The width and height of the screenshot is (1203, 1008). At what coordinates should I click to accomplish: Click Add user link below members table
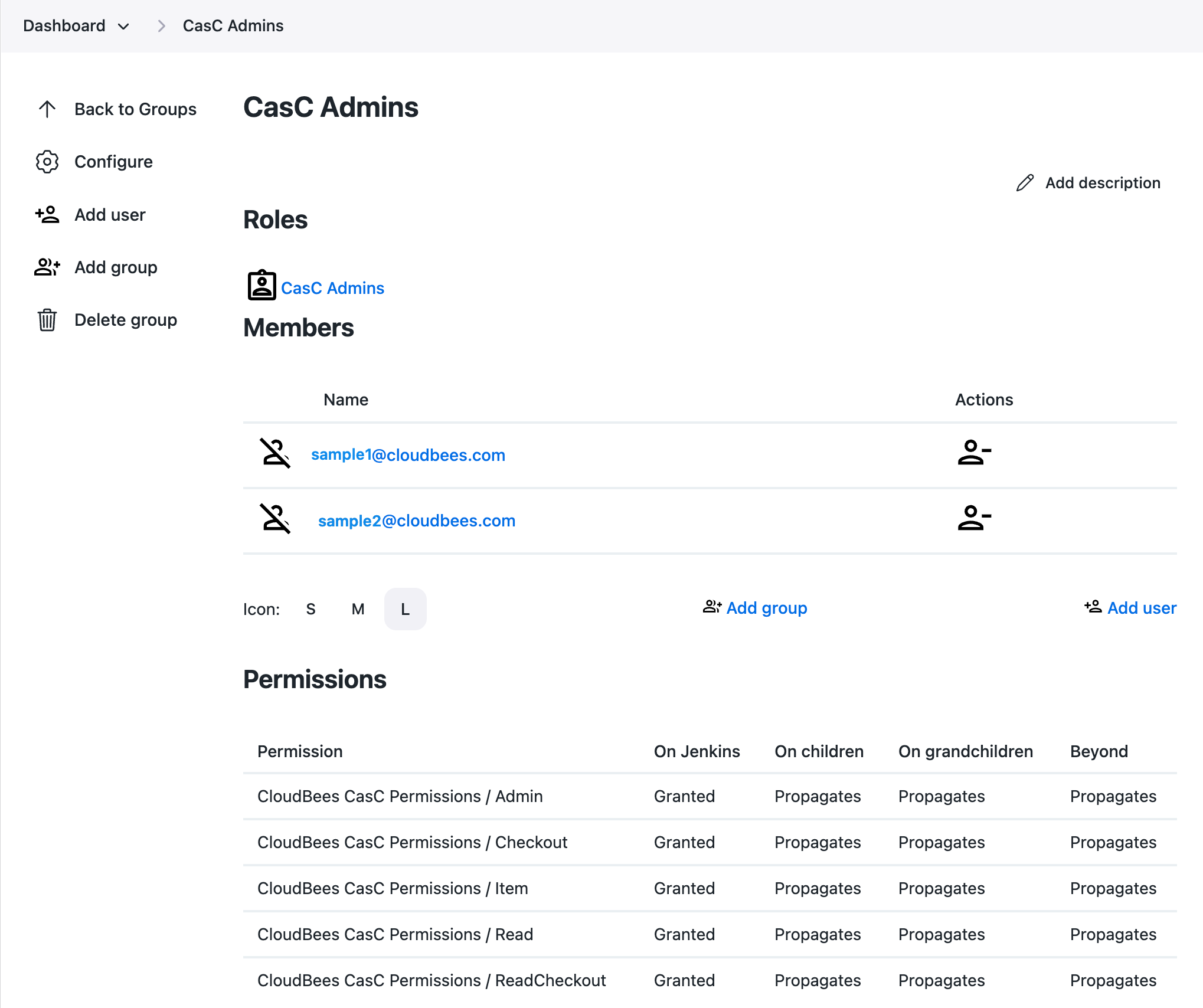[x=1142, y=608]
